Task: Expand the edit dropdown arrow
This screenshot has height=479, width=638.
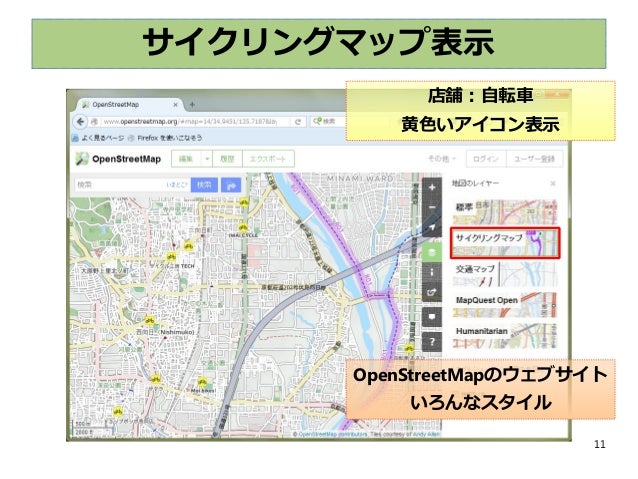Action: [x=207, y=159]
